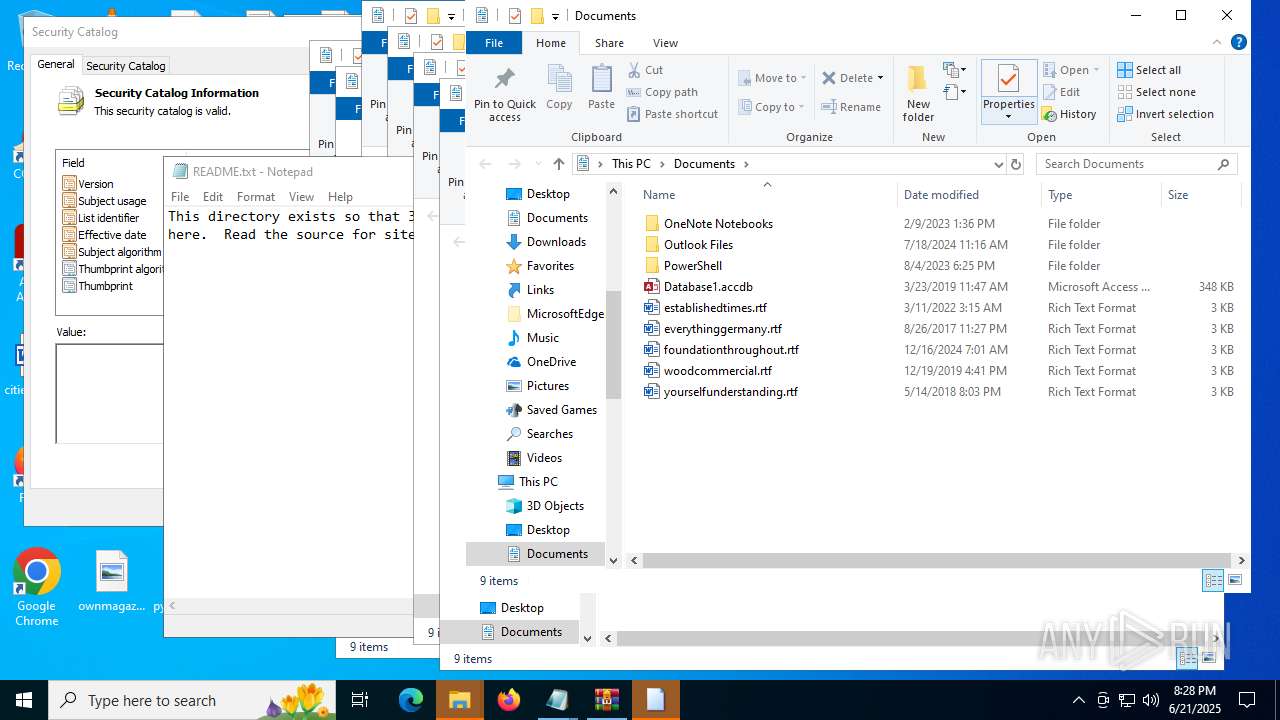Click Paste shortcut in the ribbon
1280x720 pixels.
click(672, 114)
